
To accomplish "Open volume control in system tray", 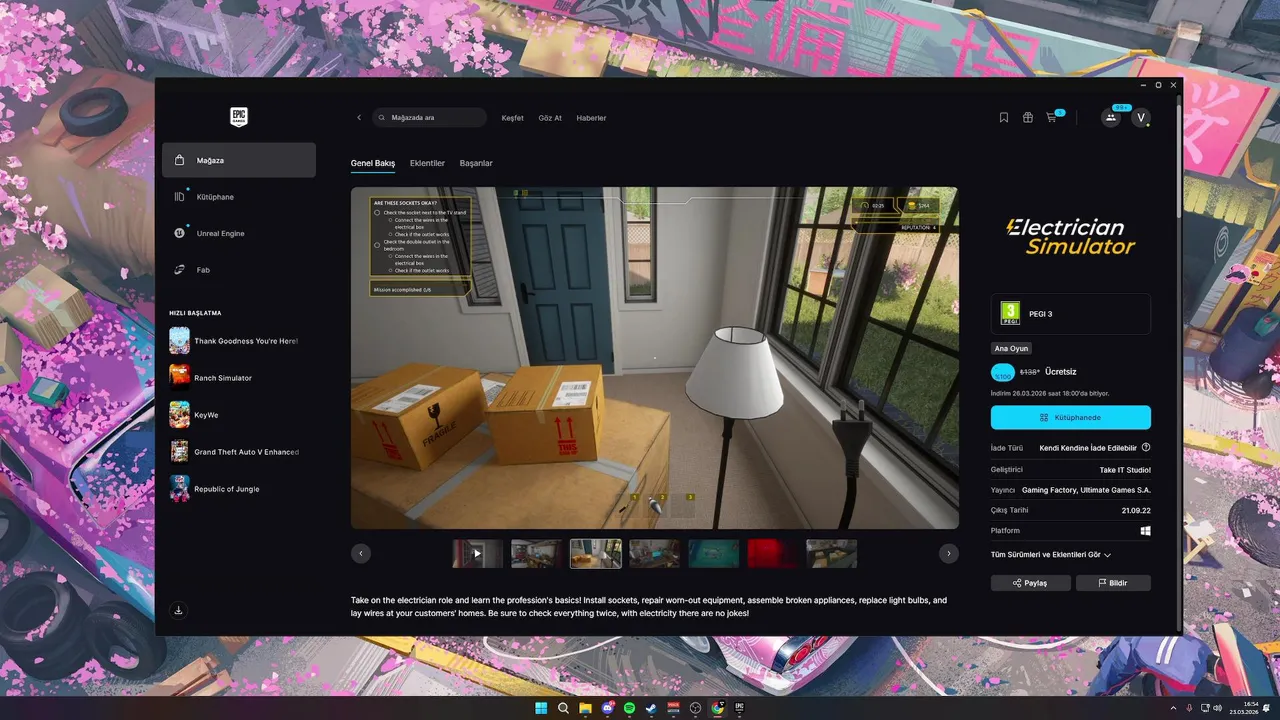I will [x=1217, y=708].
